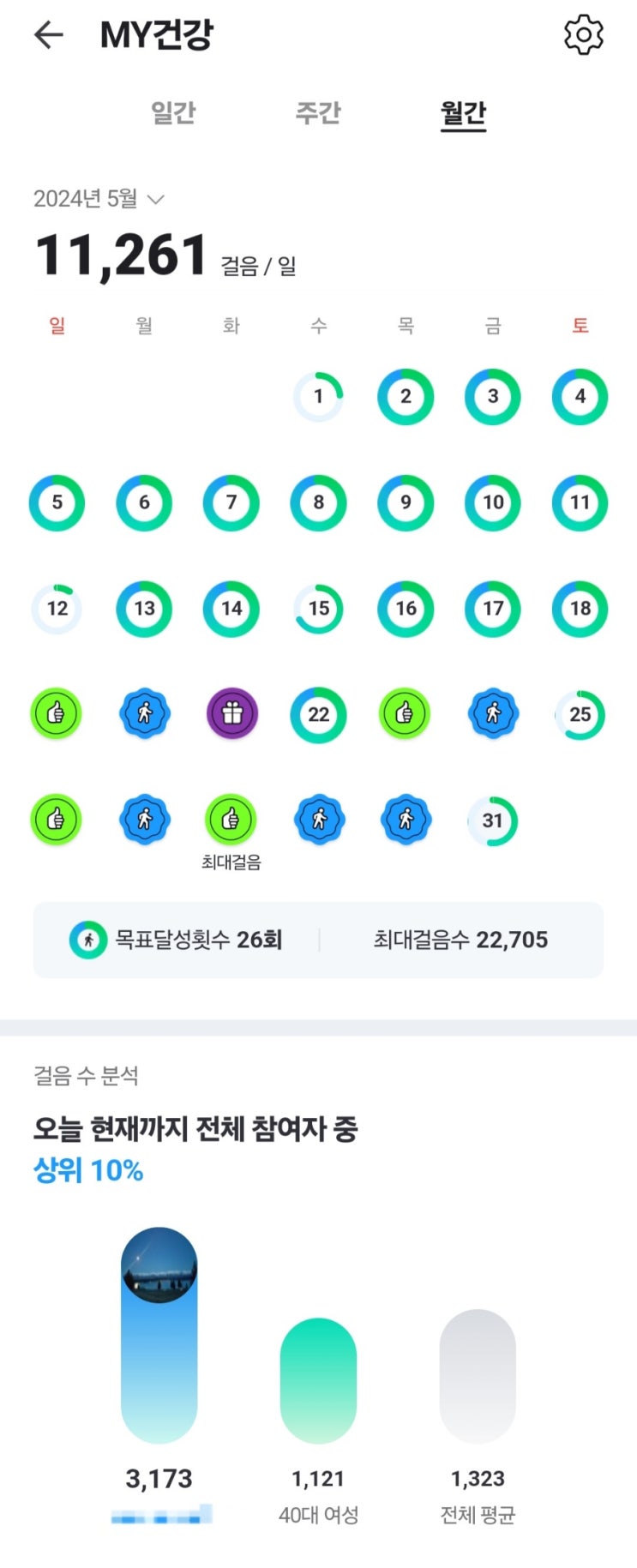Tap the green 40대 여성 bar
This screenshot has height=1568, width=637.
pyautogui.click(x=318, y=1381)
